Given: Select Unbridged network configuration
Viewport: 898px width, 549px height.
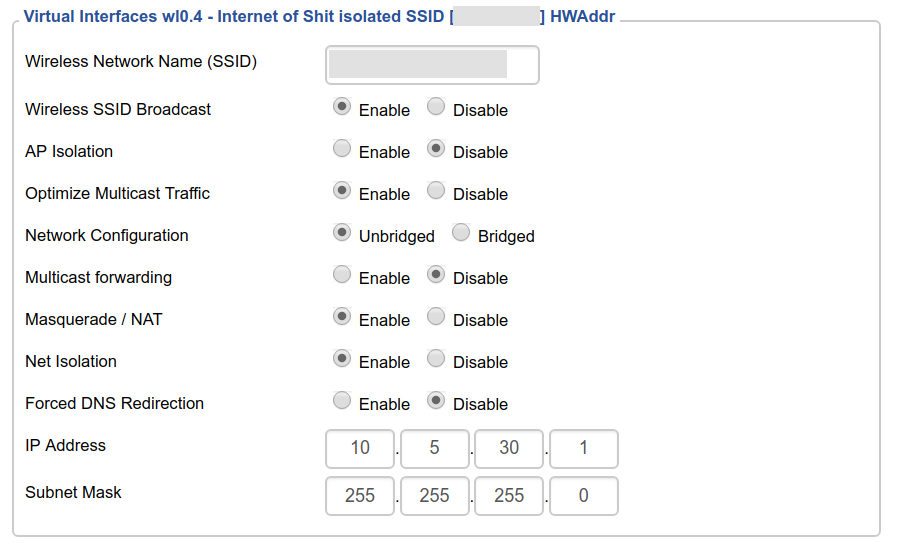Looking at the screenshot, I should 342,233.
